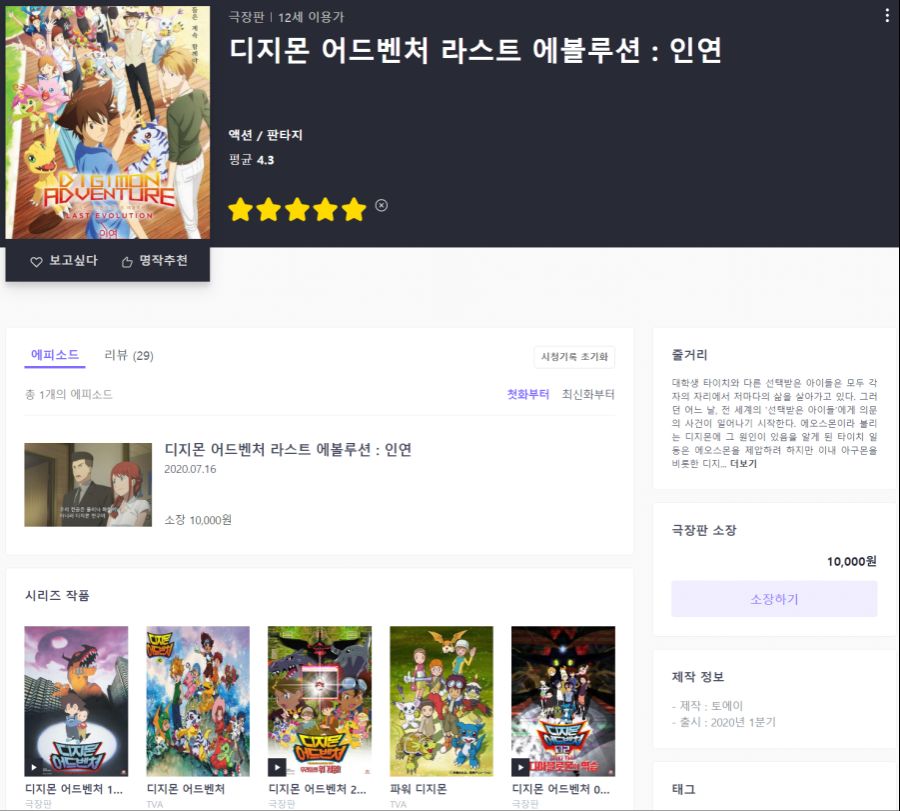The width and height of the screenshot is (900, 811).
Task: Click the 총 1개의 에피소드 count text
Action: 69,394
